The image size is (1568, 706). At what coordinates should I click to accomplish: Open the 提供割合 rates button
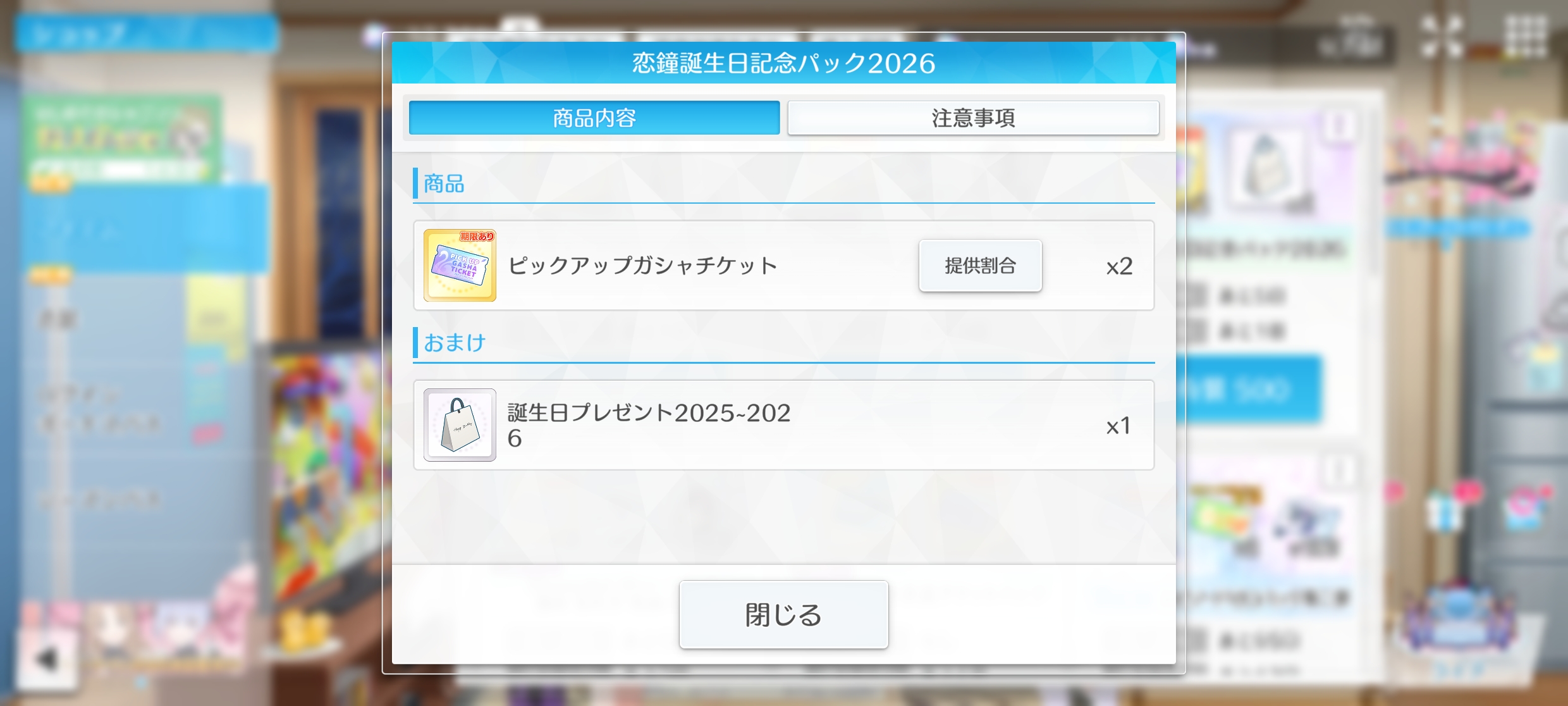[980, 266]
